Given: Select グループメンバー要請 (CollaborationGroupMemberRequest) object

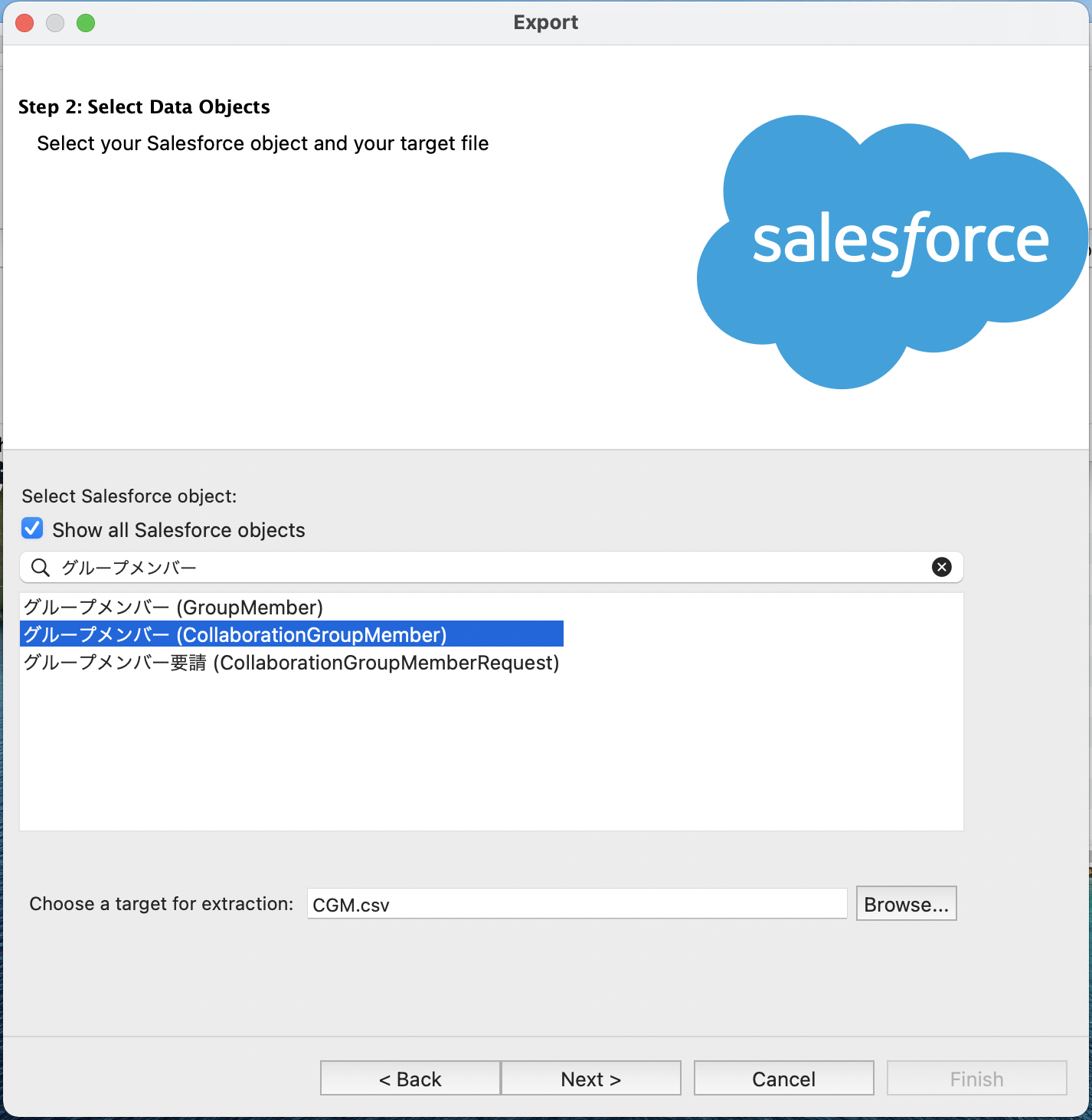Looking at the screenshot, I should click(291, 663).
